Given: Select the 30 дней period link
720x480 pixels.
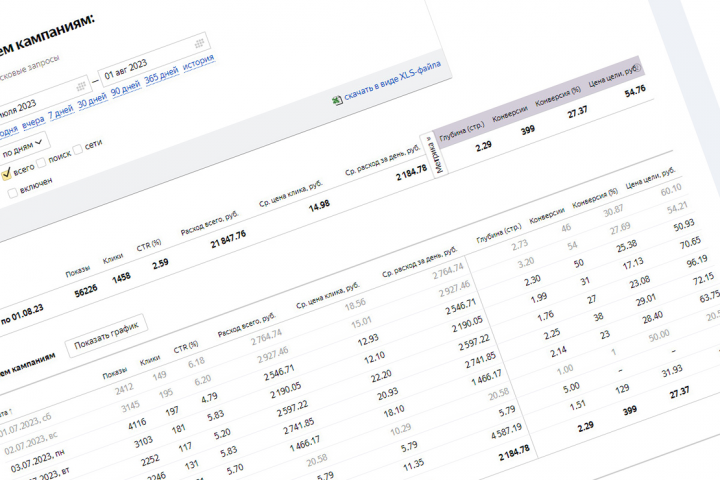Looking at the screenshot, I should tap(92, 101).
